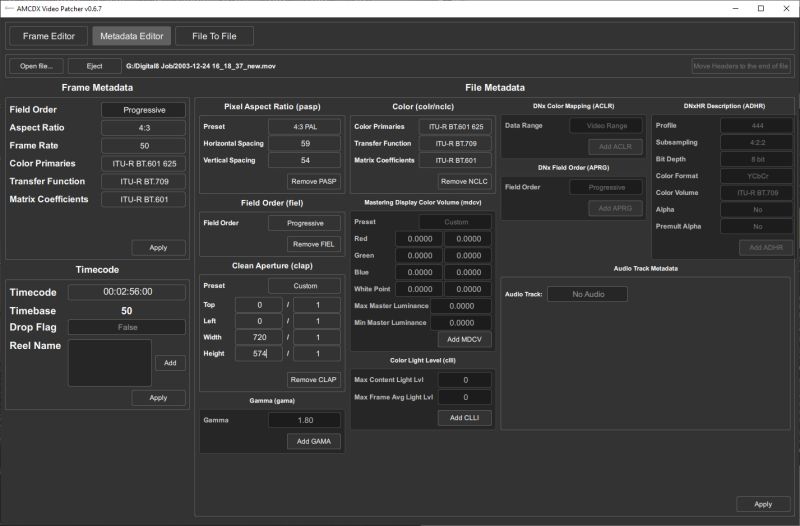This screenshot has height=526, width=800.
Task: Open the APRG Field Order dropdown
Action: (x=606, y=187)
